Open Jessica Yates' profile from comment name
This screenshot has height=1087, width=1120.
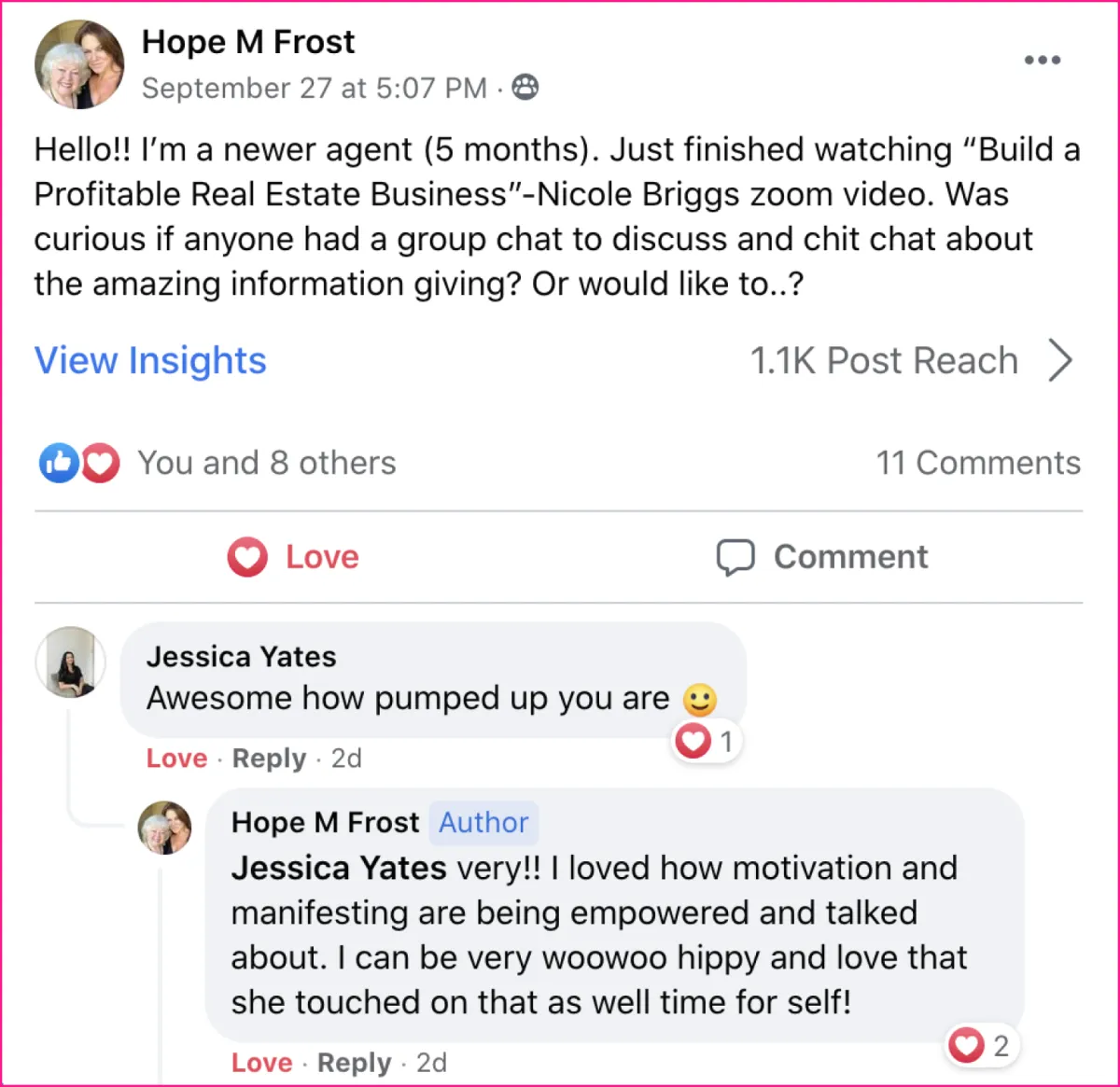241,657
